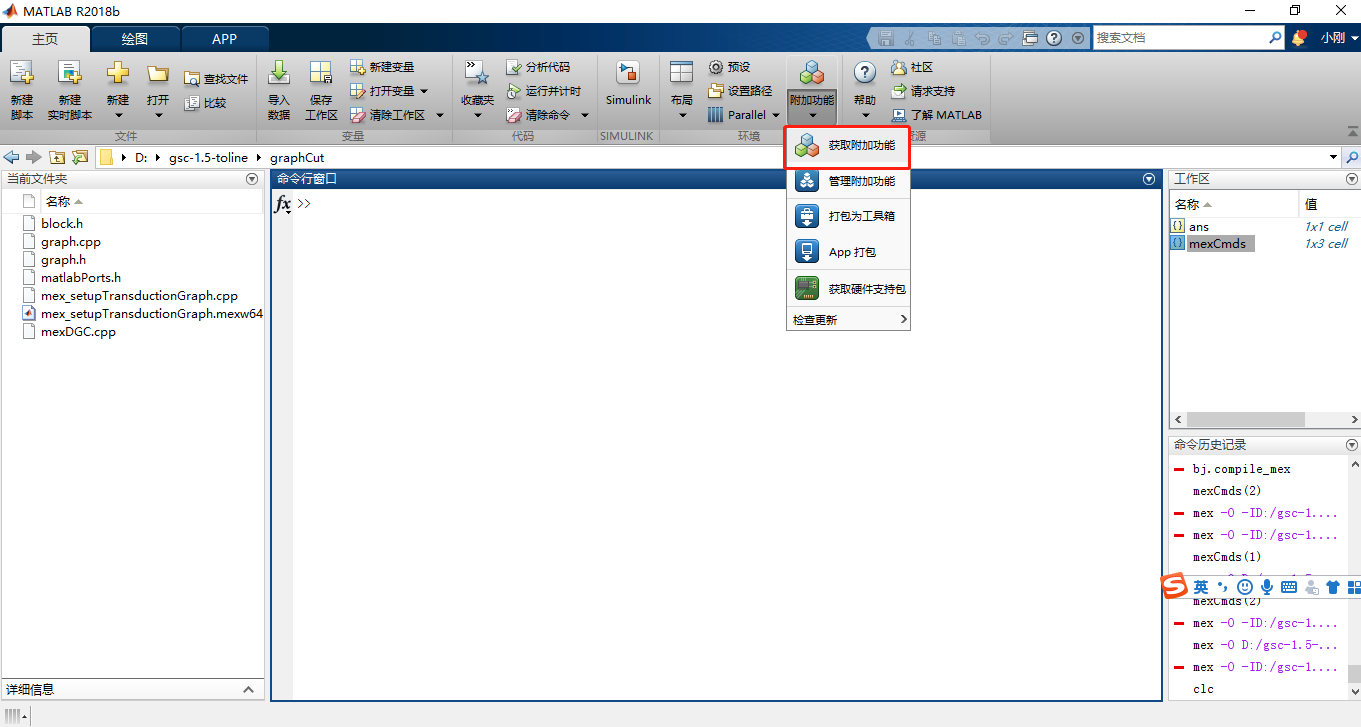Click the Switch Windows quick access icon
Image resolution: width=1361 pixels, height=727 pixels.
point(1030,38)
